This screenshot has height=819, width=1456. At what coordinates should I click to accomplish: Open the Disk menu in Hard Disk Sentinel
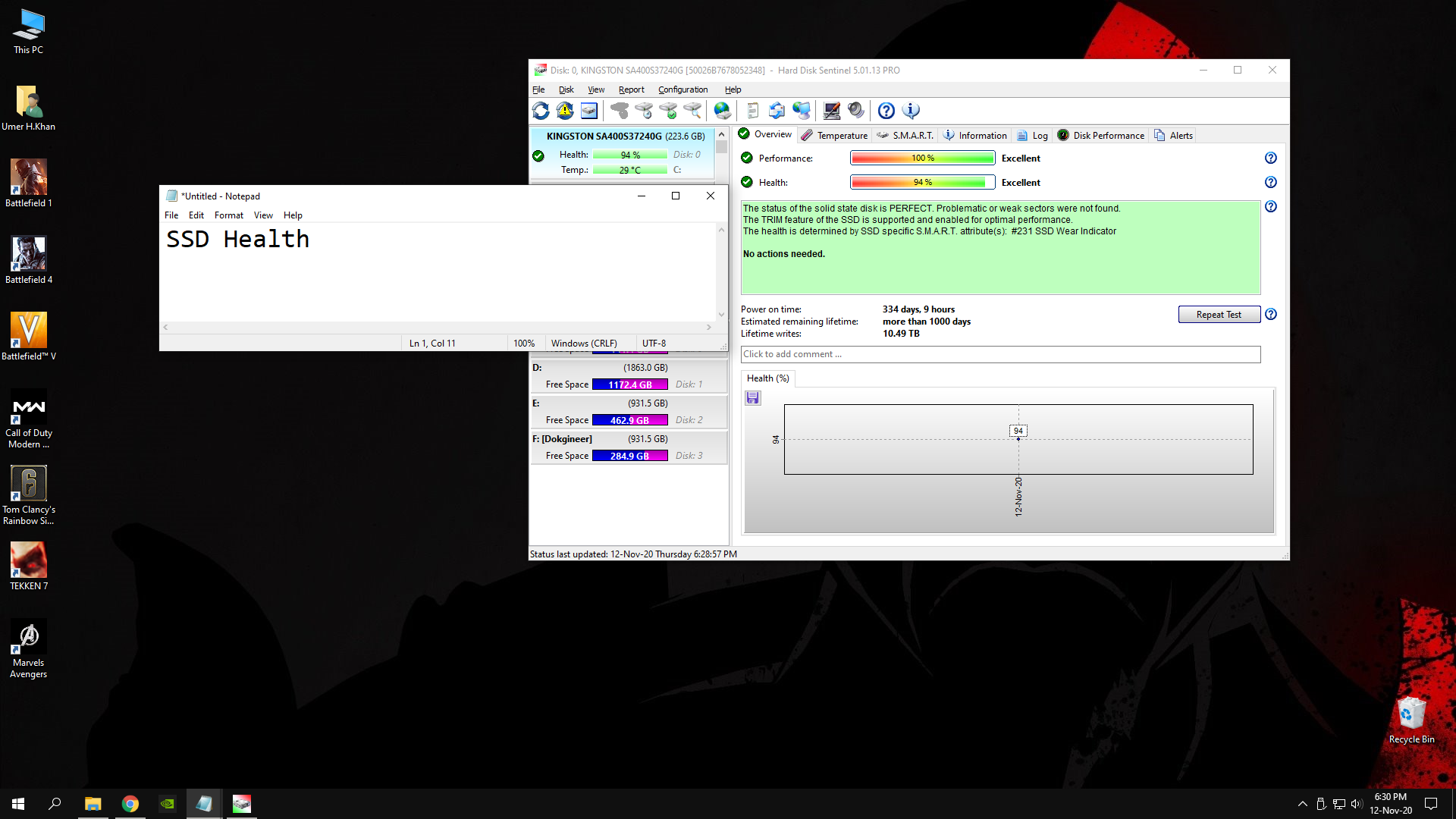(x=566, y=89)
